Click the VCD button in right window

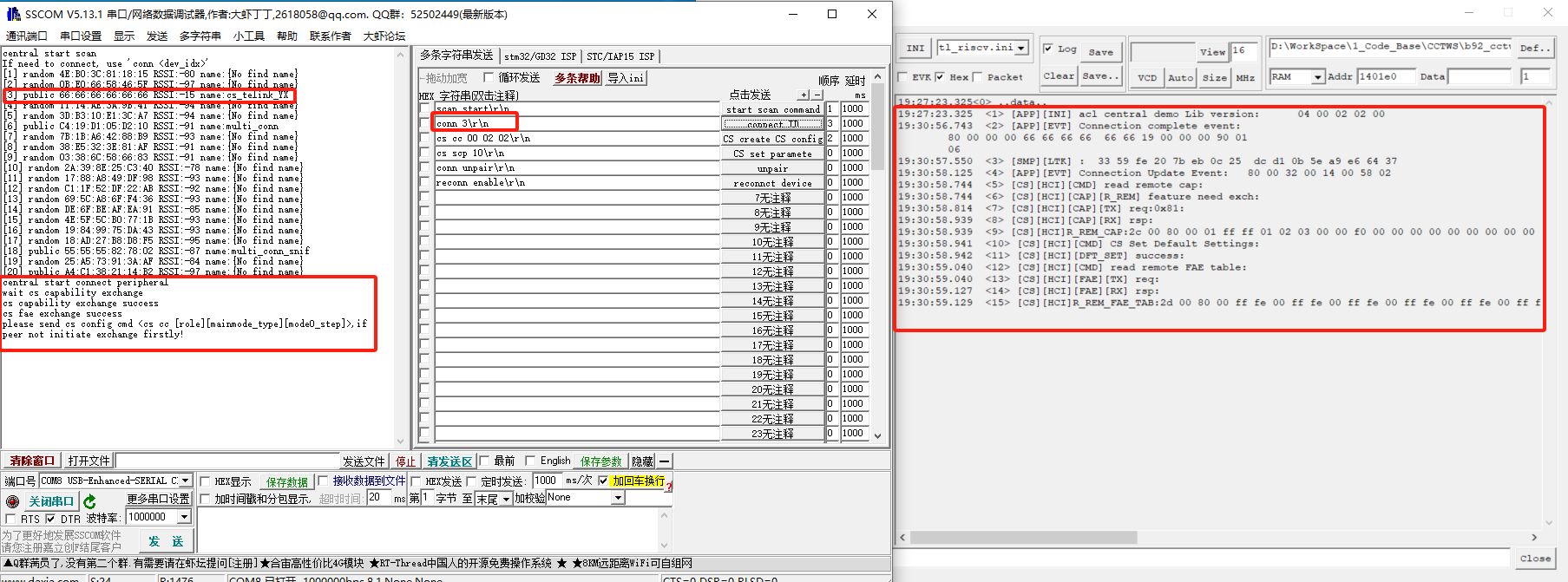click(1147, 77)
